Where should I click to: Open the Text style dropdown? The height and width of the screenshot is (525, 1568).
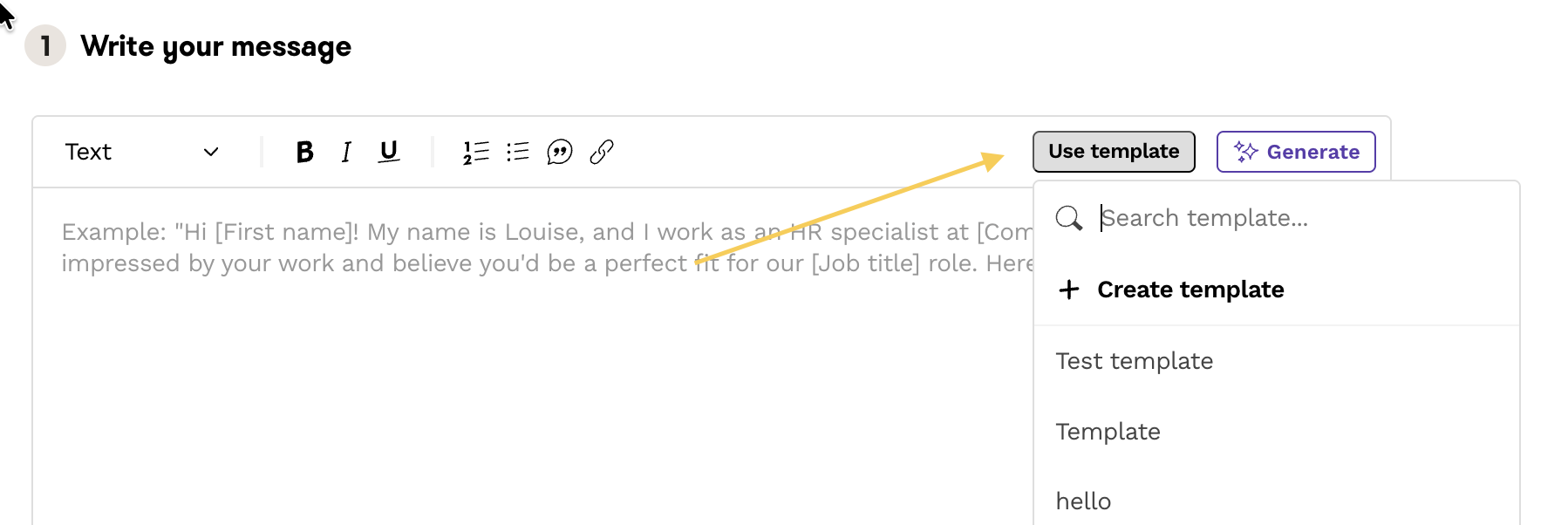141,153
